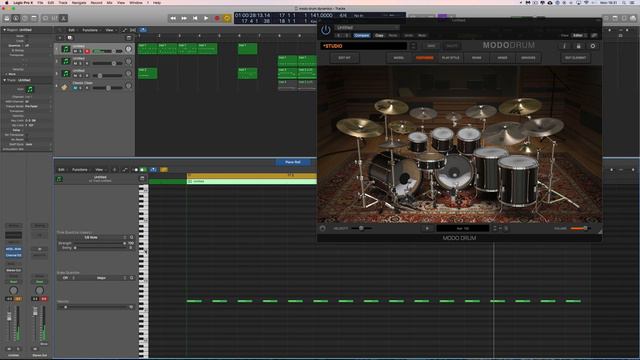This screenshot has height=360, width=640.
Task: Open the Tracks area Functions menu
Action: (x=90, y=30)
